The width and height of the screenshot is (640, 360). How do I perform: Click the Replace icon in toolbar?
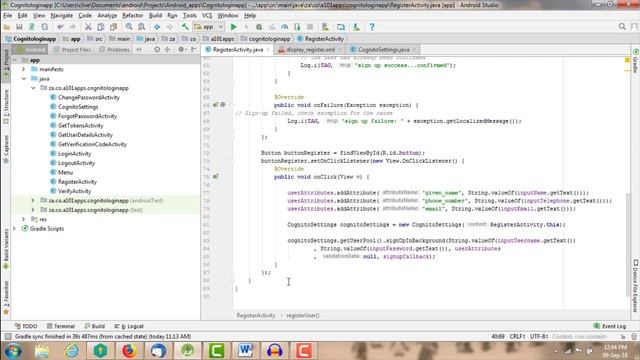141,27
